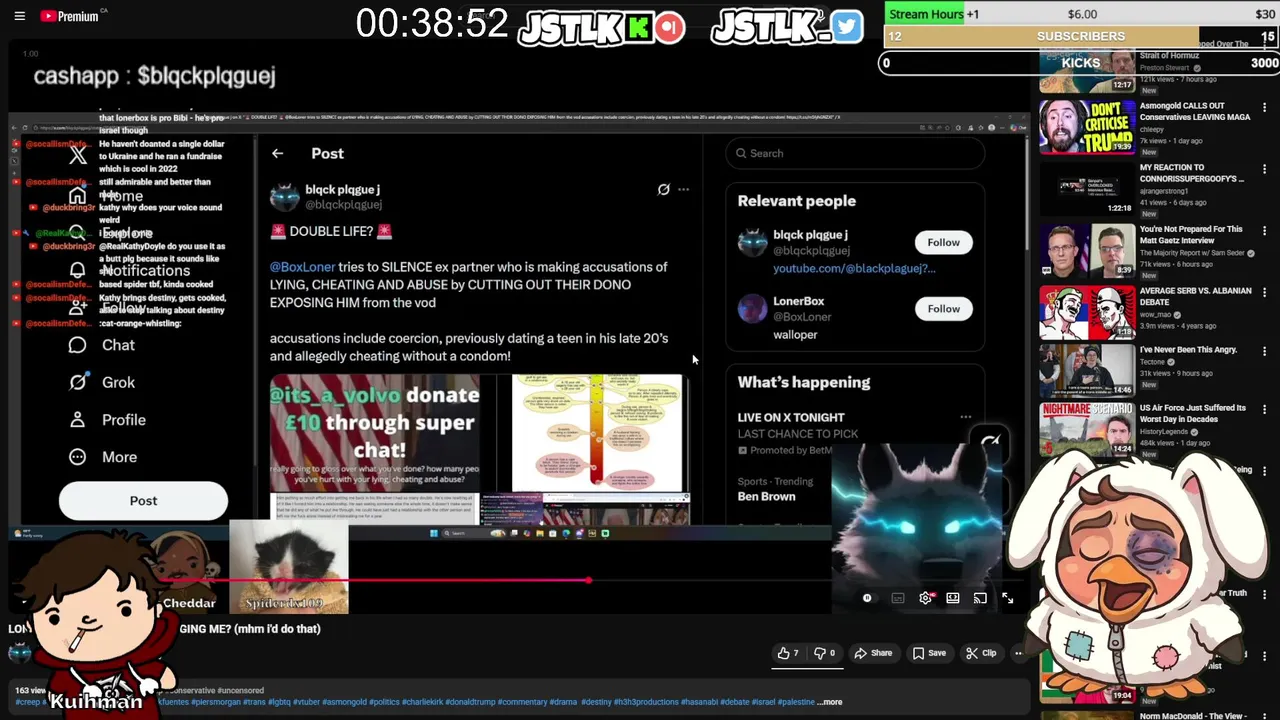The width and height of the screenshot is (1280, 720).
Task: Open Chat in the X sidebar
Action: coord(102,345)
